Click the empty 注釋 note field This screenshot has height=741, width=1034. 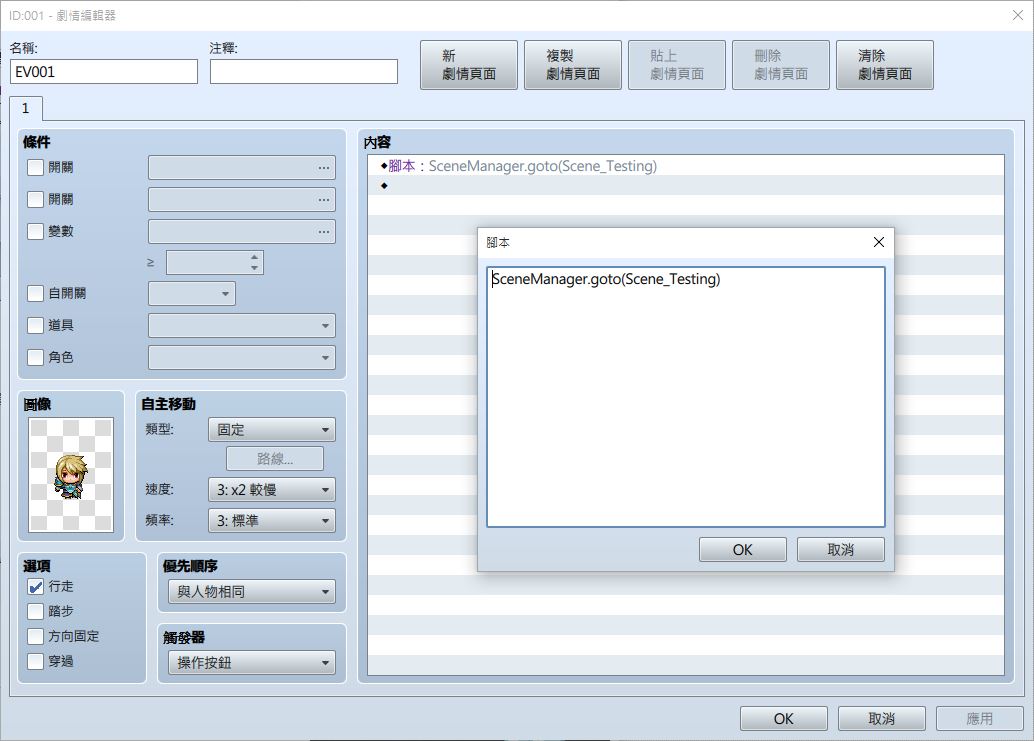pyautogui.click(x=304, y=72)
